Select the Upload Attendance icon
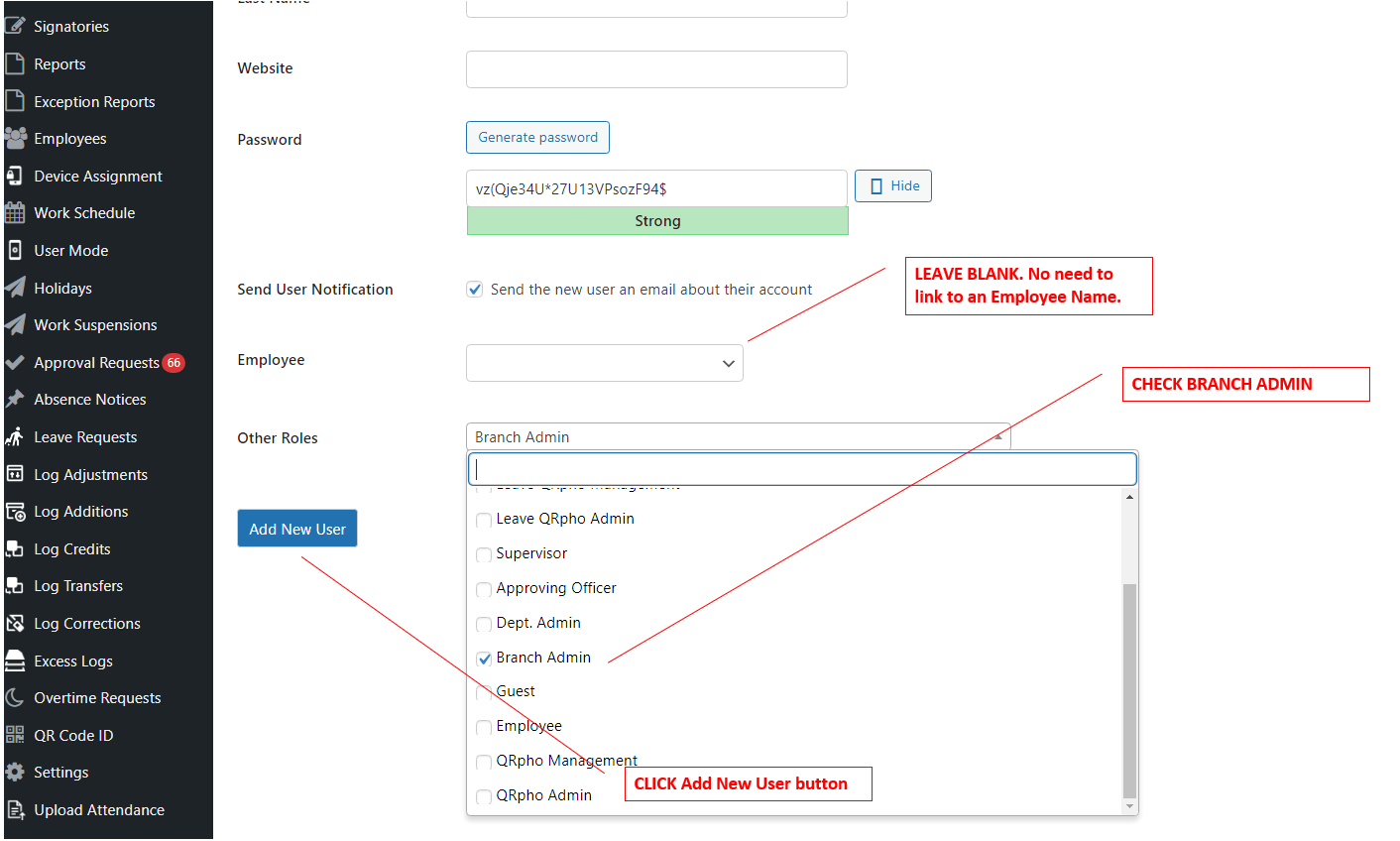Screen dimensions: 1400x841 (x=14, y=809)
